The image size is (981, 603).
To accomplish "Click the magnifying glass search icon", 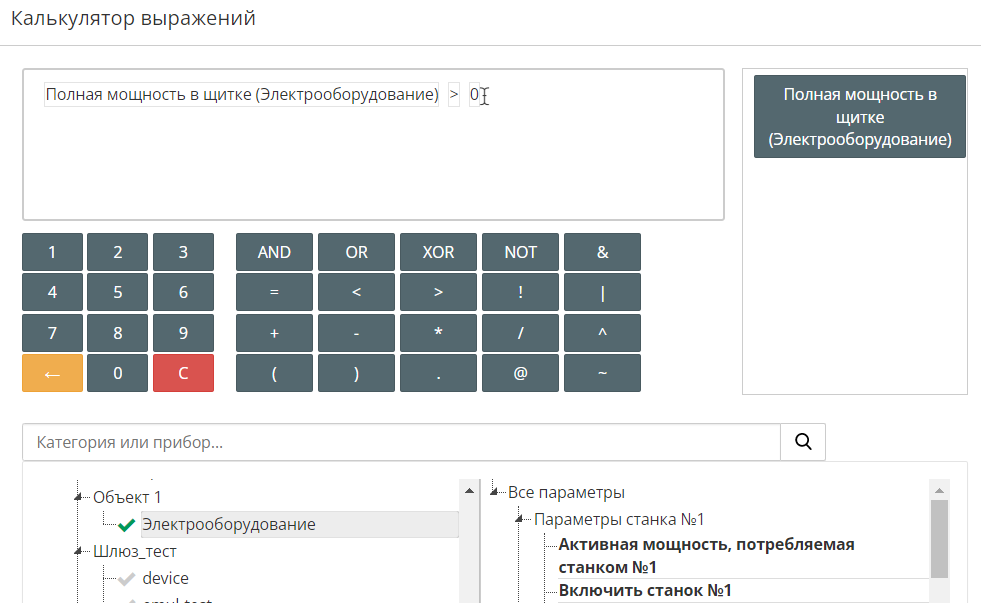I will [803, 441].
